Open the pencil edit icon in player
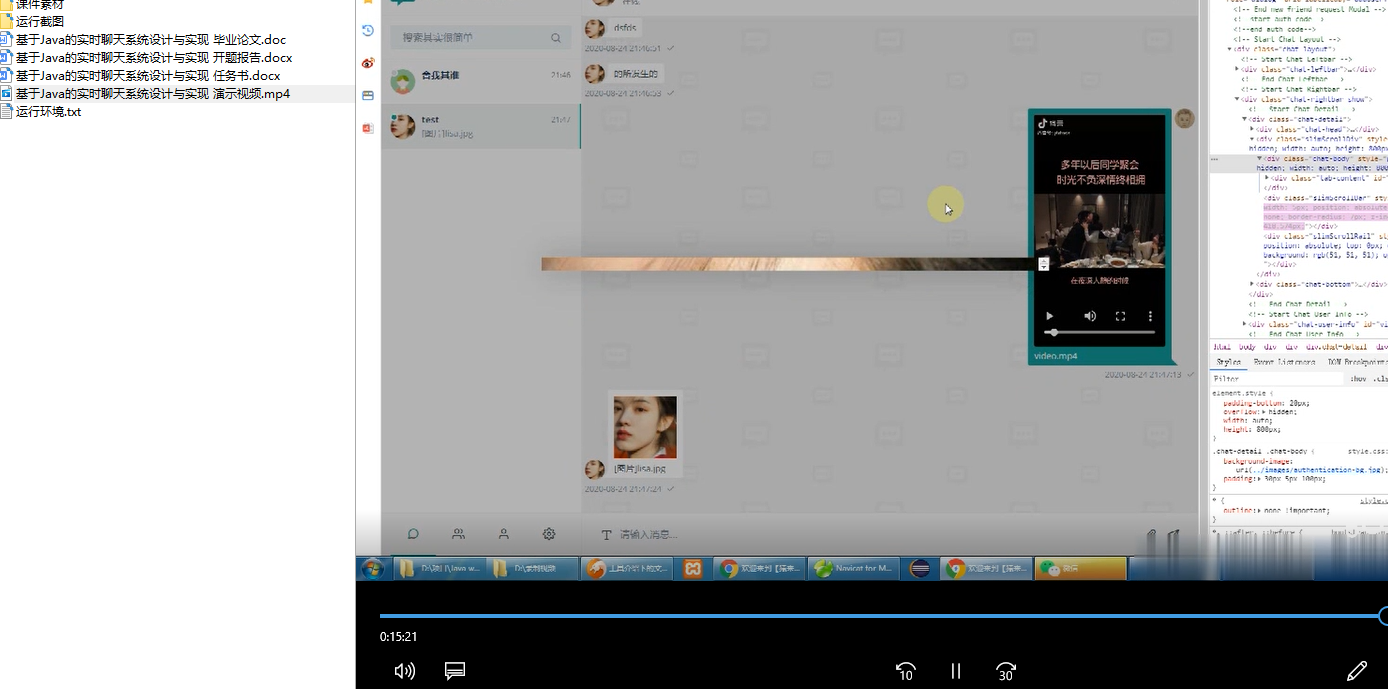 pos(1357,671)
